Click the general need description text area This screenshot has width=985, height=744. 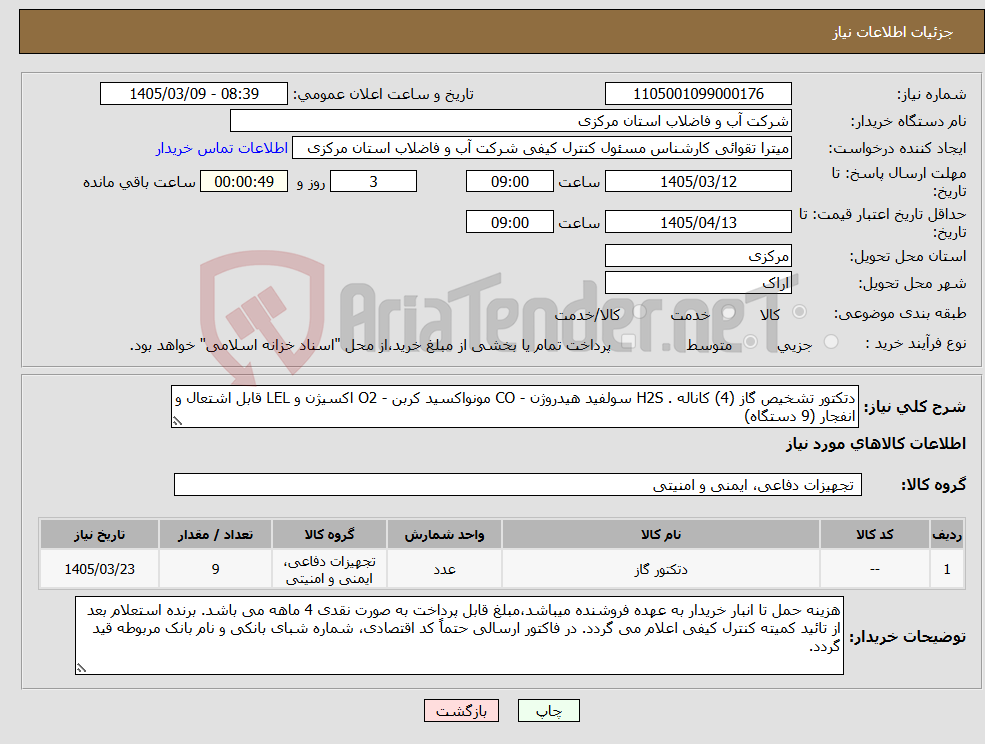pos(514,407)
